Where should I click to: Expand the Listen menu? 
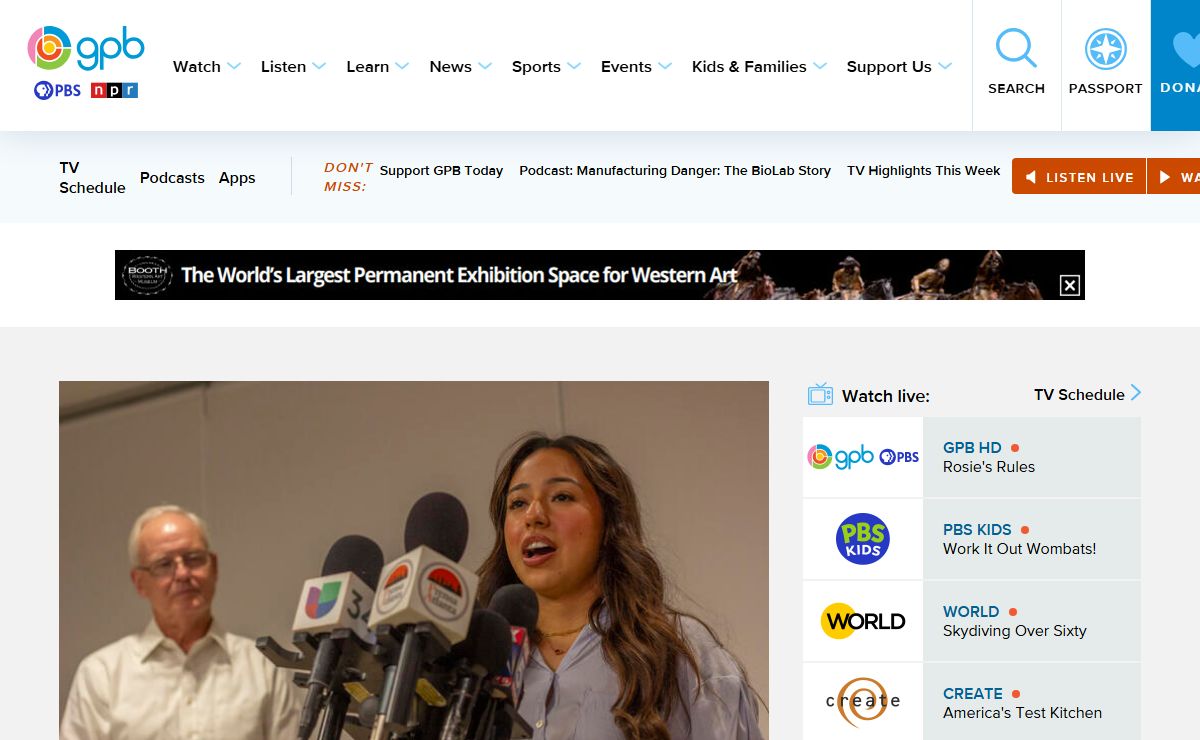coord(294,67)
